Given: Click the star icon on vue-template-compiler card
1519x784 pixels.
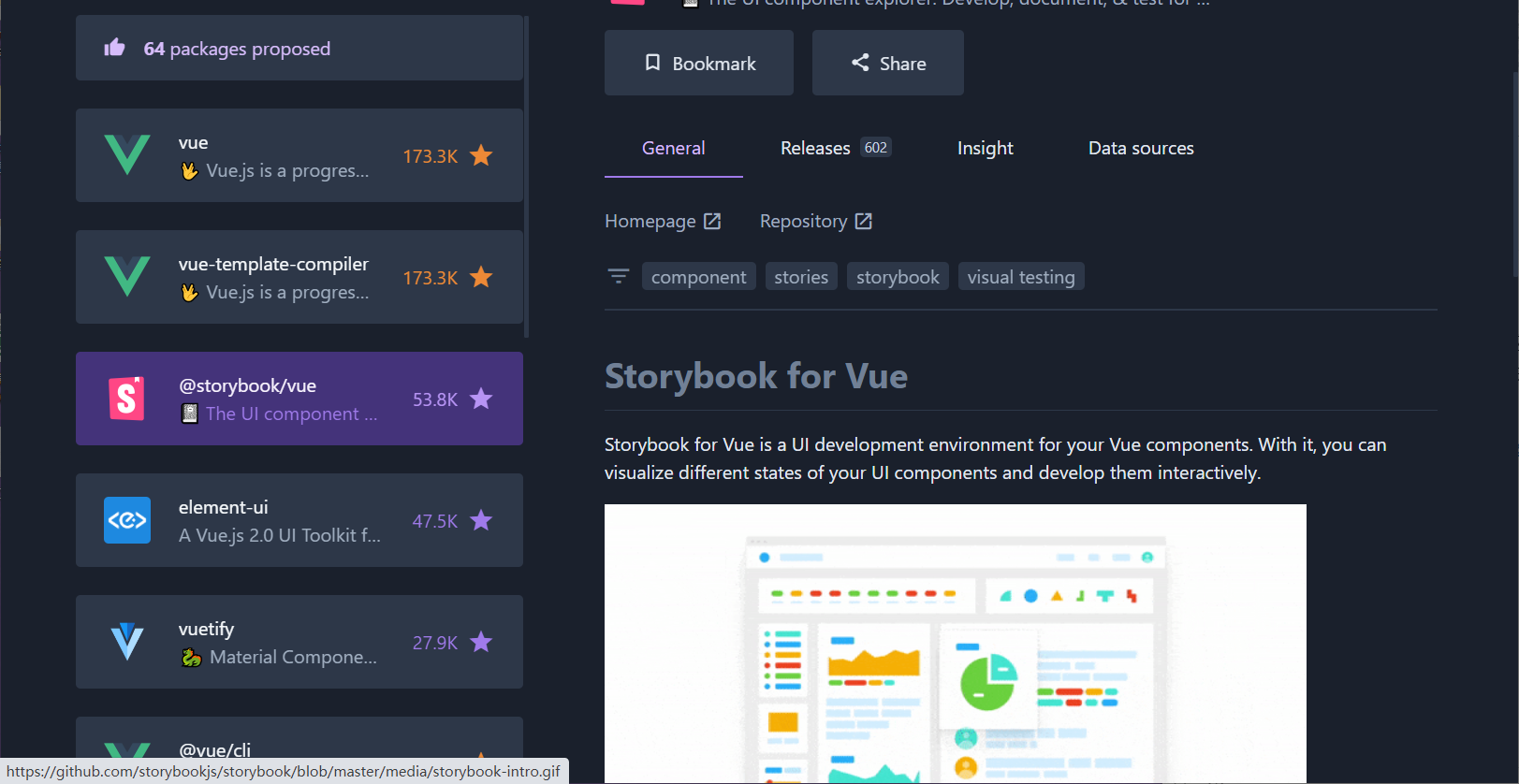Looking at the screenshot, I should coord(481,277).
